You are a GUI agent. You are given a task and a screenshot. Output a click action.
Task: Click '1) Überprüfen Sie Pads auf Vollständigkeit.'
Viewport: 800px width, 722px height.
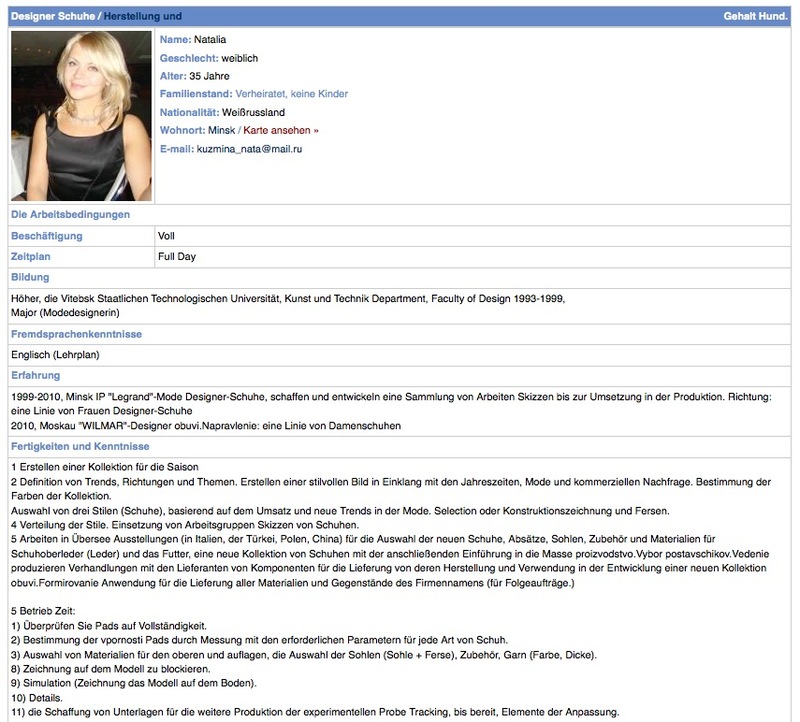109,626
